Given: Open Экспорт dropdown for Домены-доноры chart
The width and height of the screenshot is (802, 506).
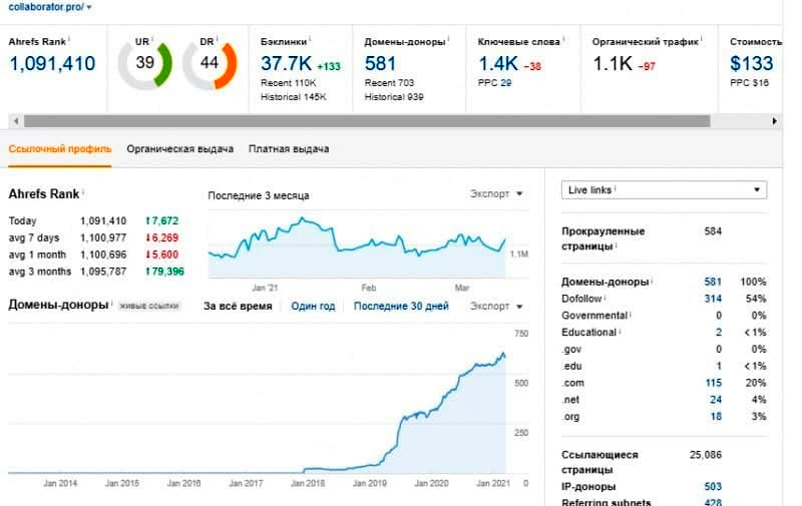Looking at the screenshot, I should pos(496,306).
